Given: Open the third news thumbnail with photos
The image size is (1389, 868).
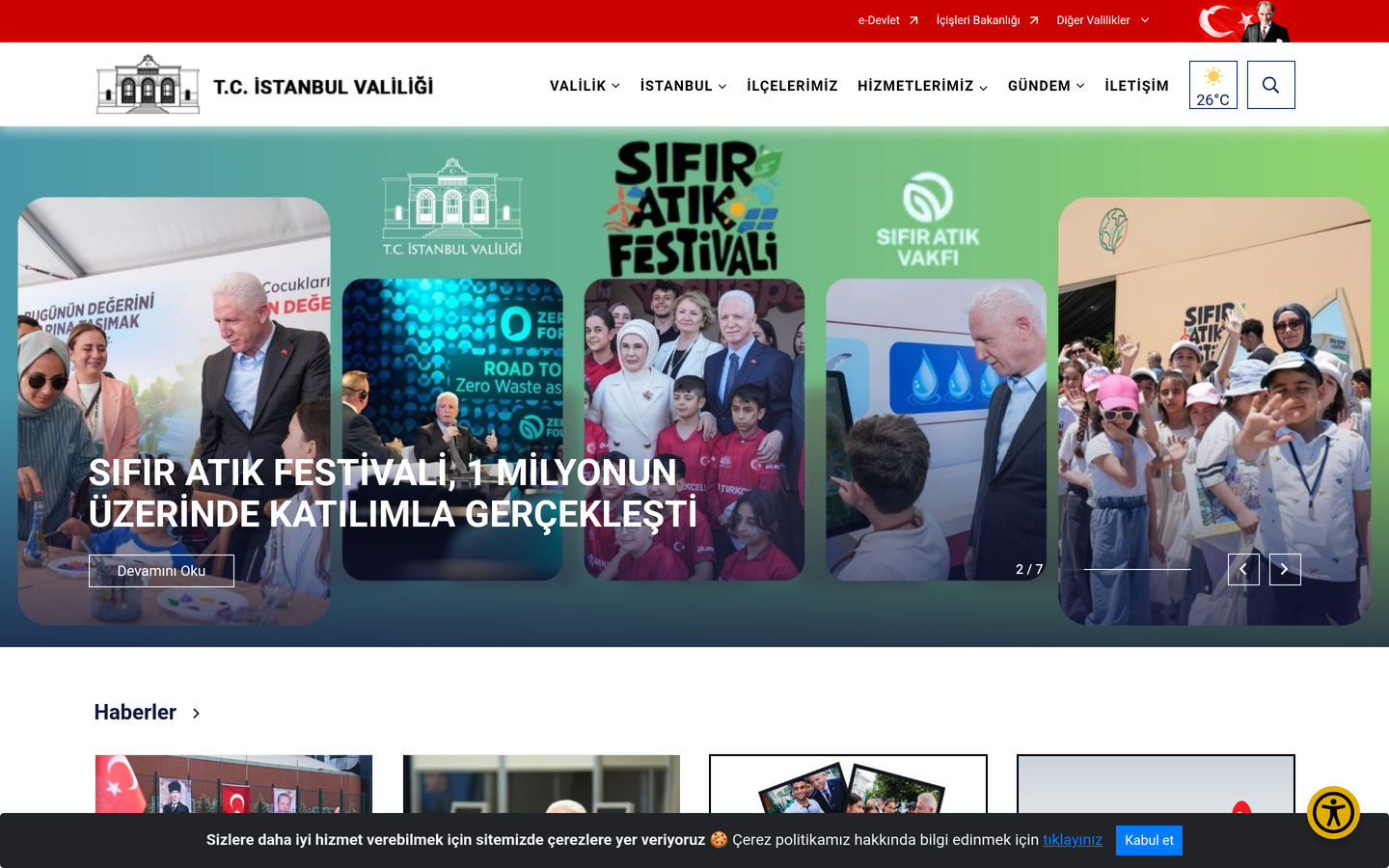Looking at the screenshot, I should click(848, 784).
